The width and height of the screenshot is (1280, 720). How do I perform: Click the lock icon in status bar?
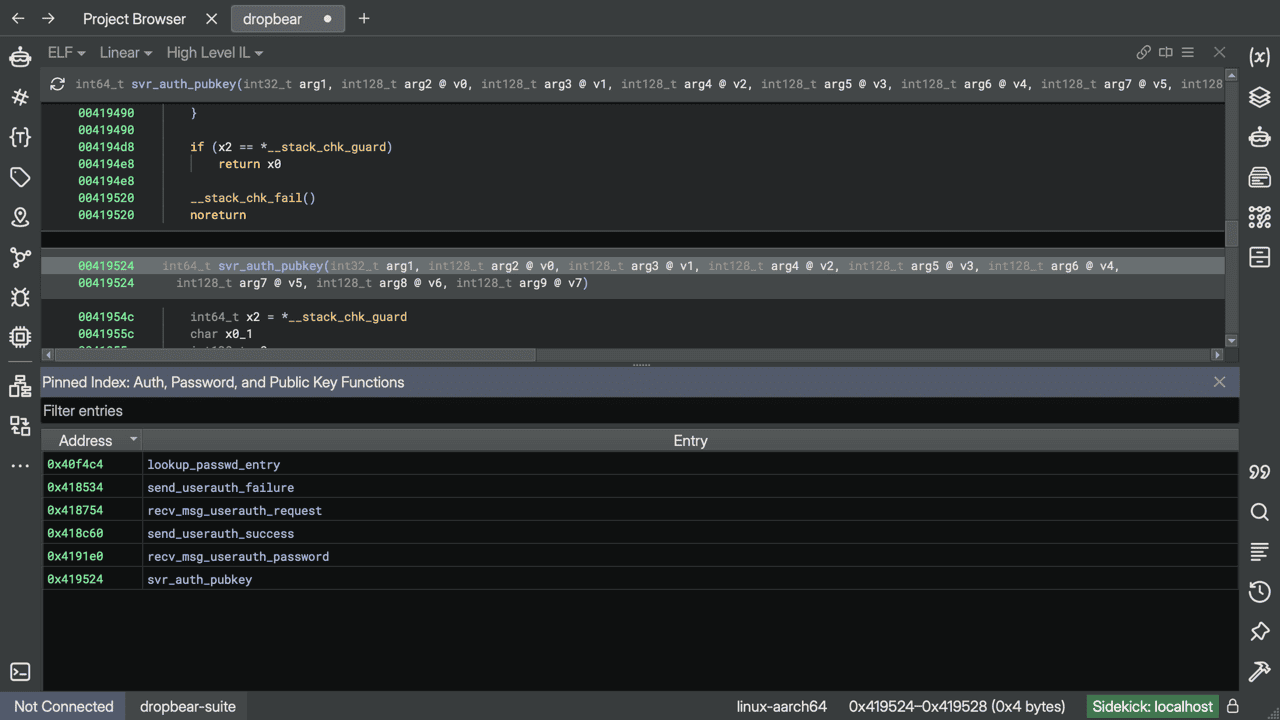[1233, 706]
